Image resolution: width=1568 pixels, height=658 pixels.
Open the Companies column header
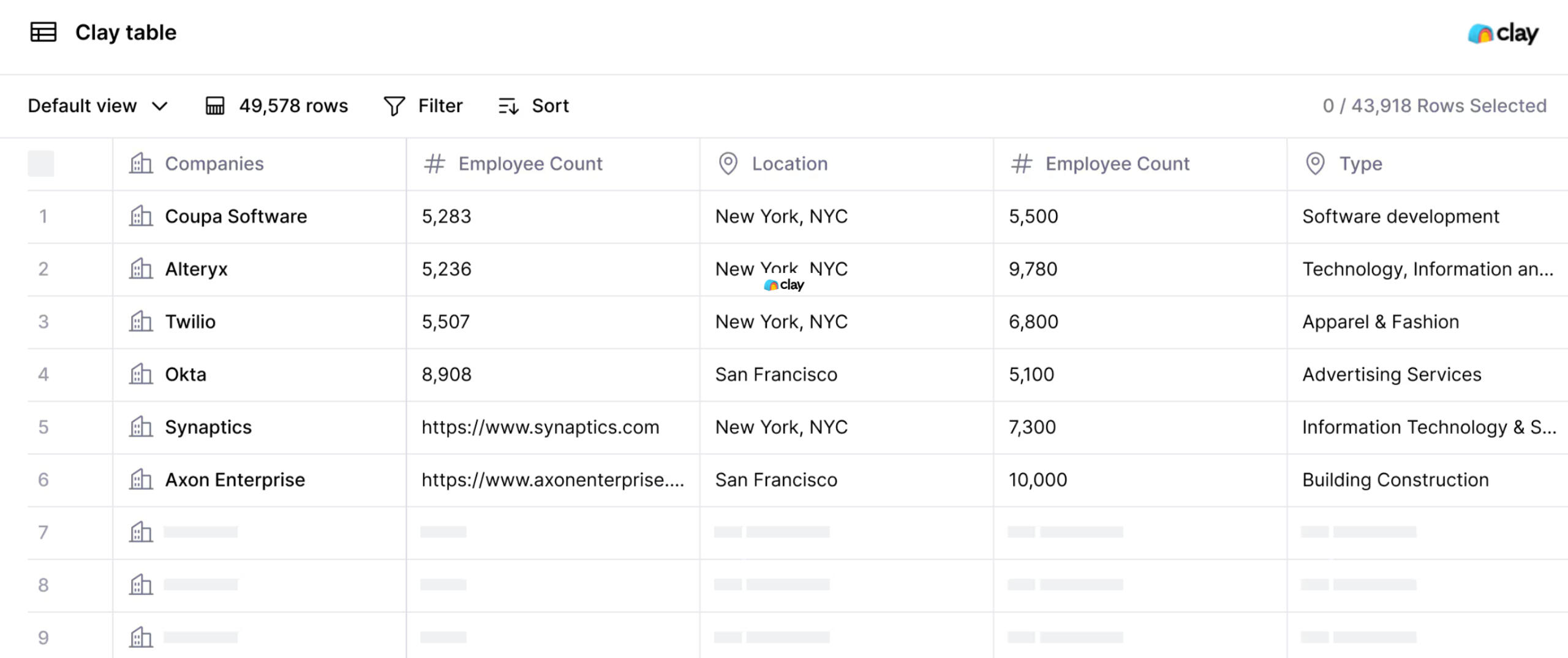click(x=214, y=163)
